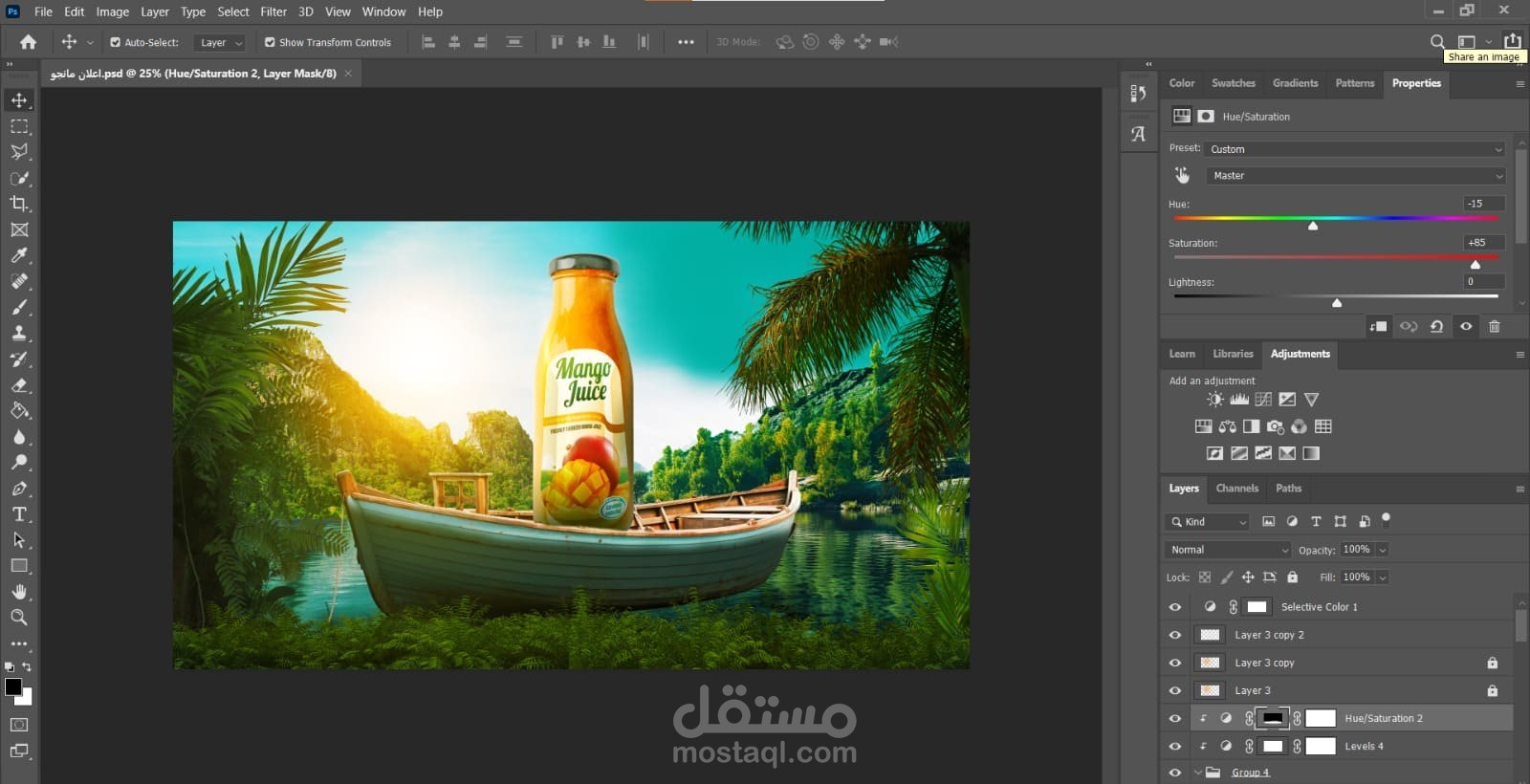The image size is (1530, 784).
Task: Open the Master channel dropdown
Action: [x=1356, y=176]
